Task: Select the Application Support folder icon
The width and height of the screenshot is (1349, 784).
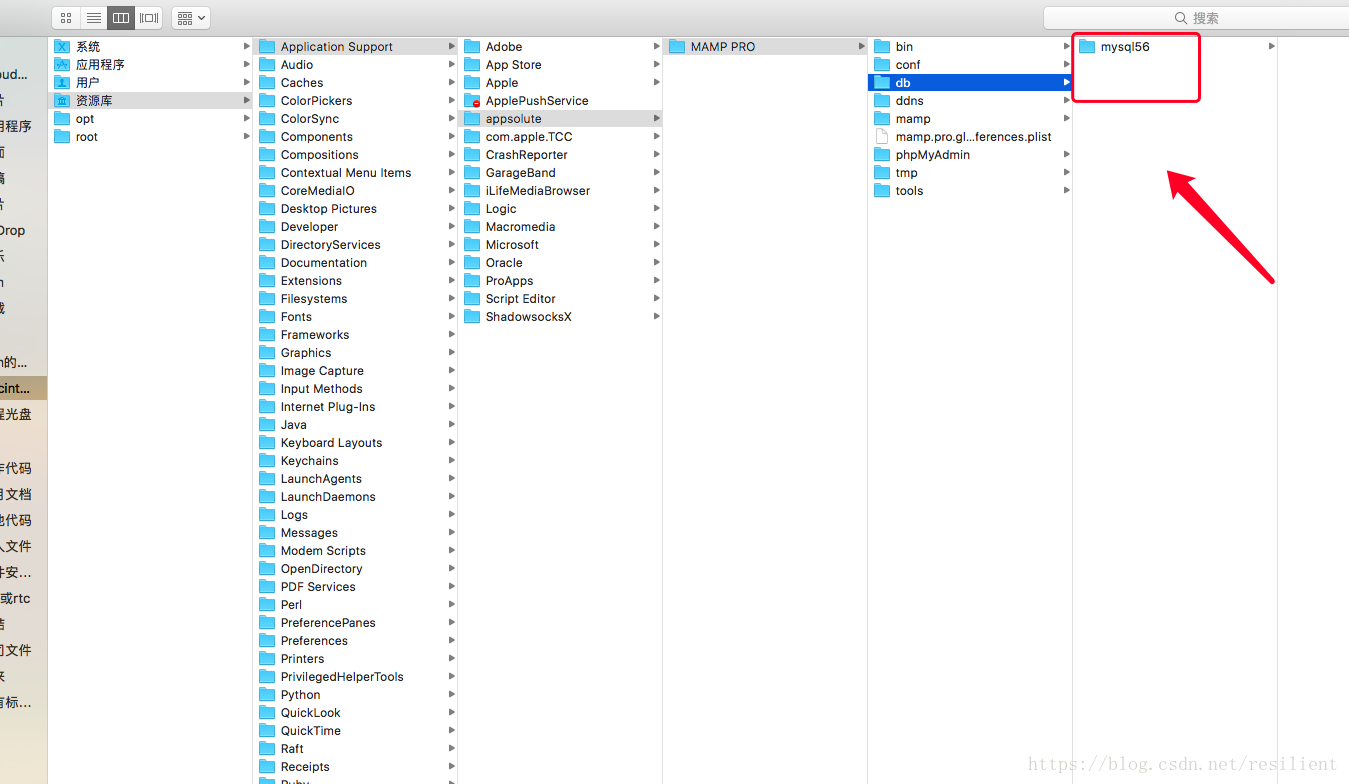Action: [267, 47]
